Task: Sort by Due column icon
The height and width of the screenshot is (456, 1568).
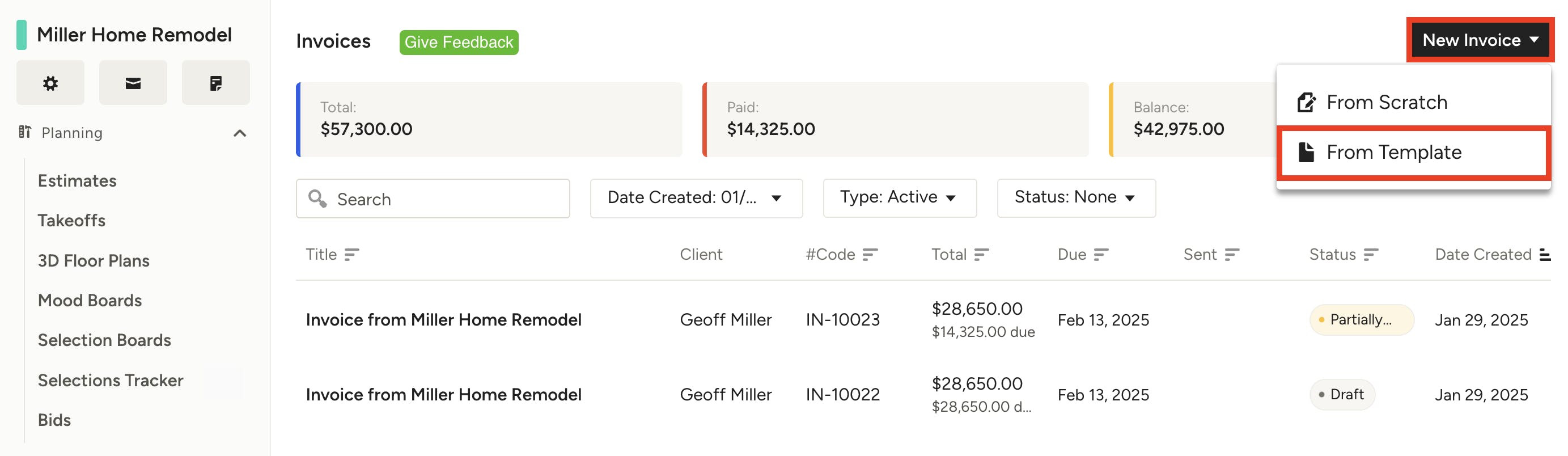Action: (1100, 255)
